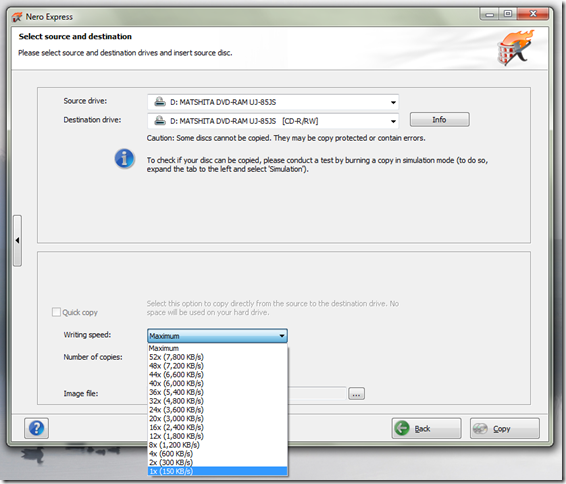
Task: Click the Image file path field
Action: pyautogui.click(x=317, y=393)
